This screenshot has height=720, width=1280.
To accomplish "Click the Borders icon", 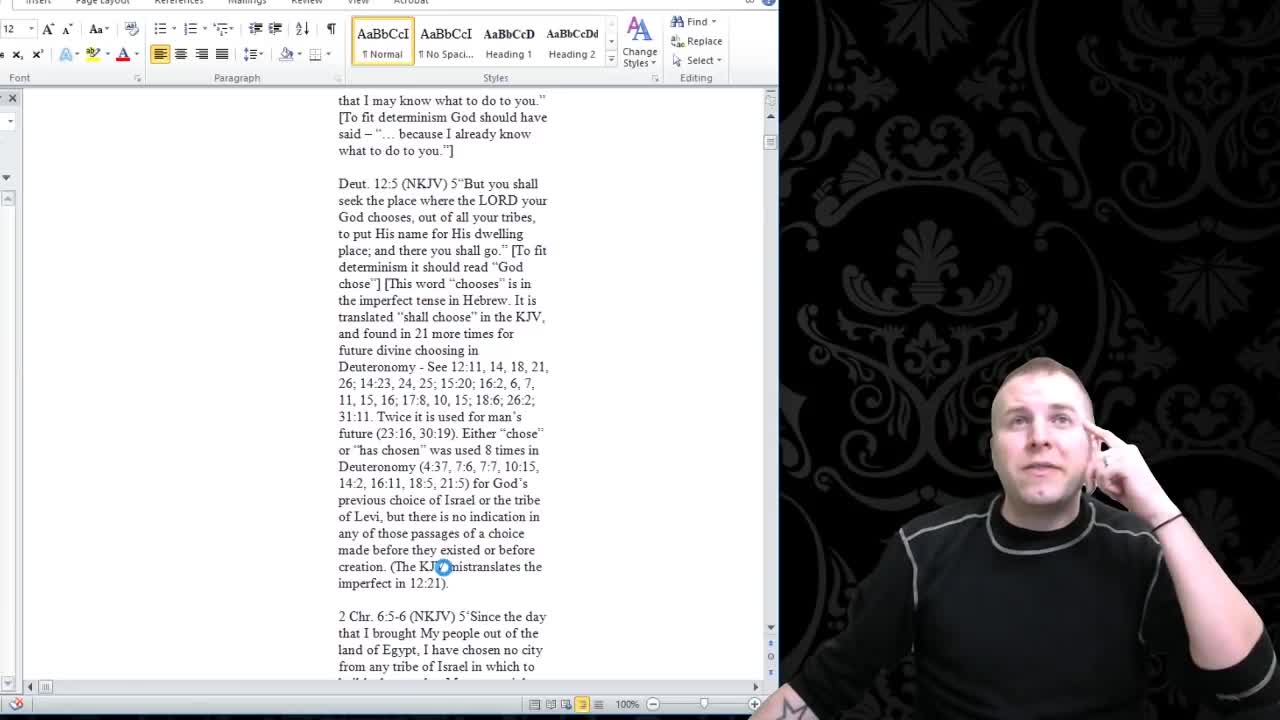I will coord(315,54).
